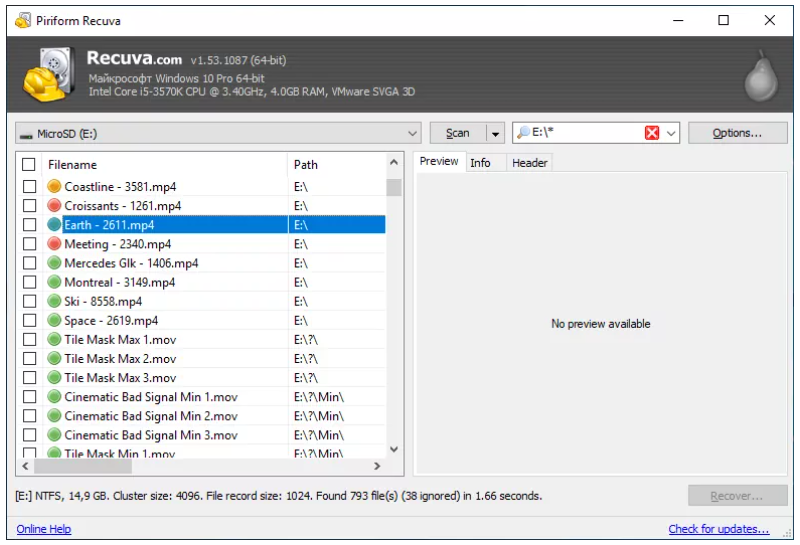This screenshot has width=800, height=545.
Task: Click the Piriform Recuva title bar icon
Action: [23, 21]
